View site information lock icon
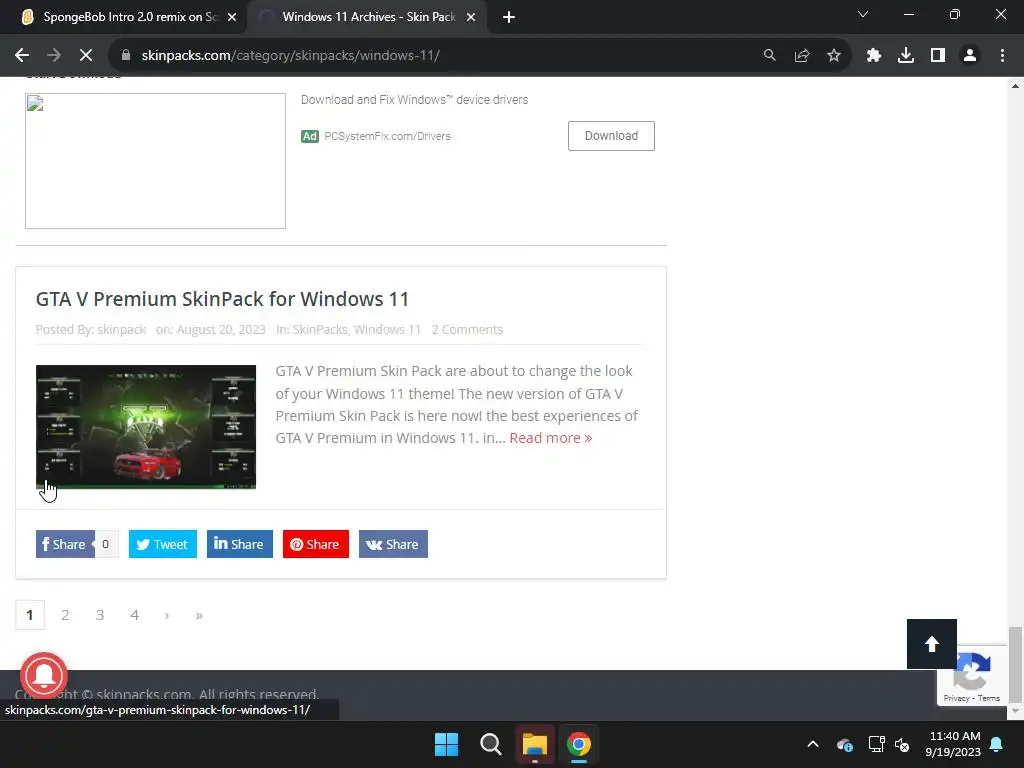Viewport: 1024px width, 768px height. (126, 56)
